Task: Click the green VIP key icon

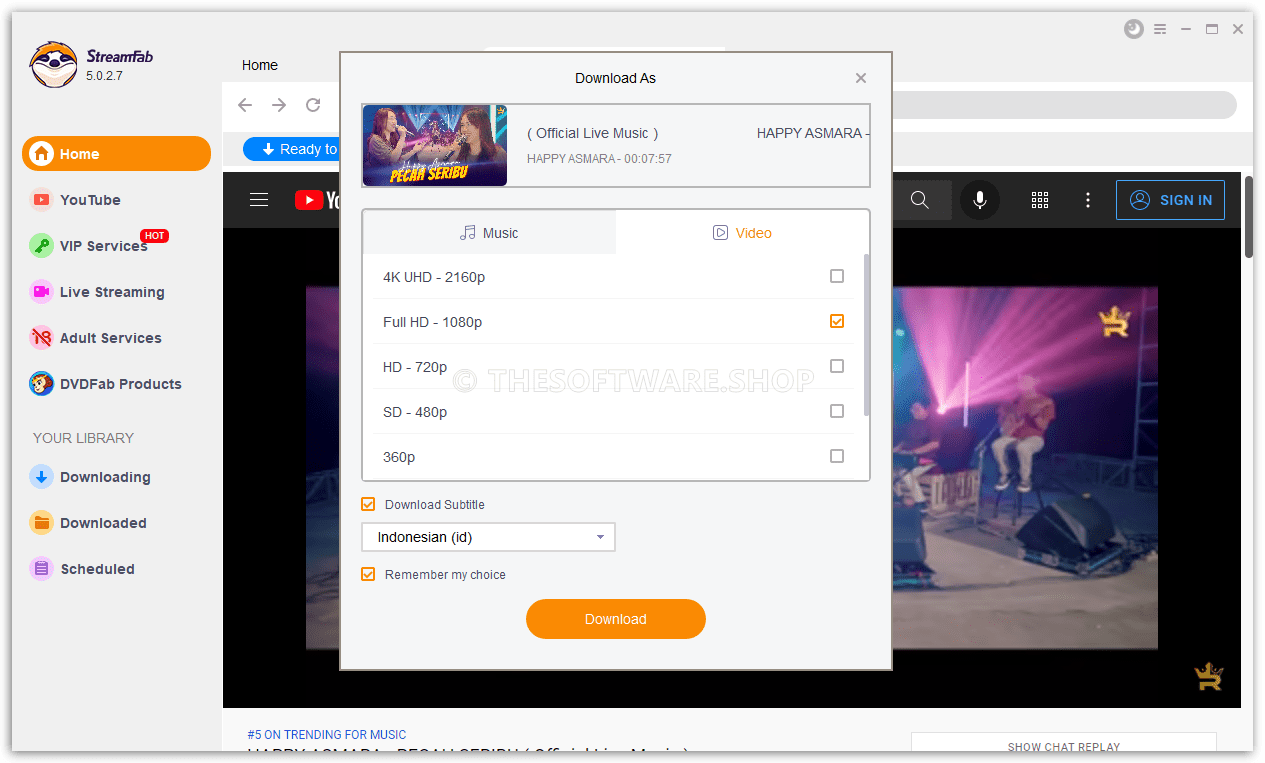Action: [41, 246]
